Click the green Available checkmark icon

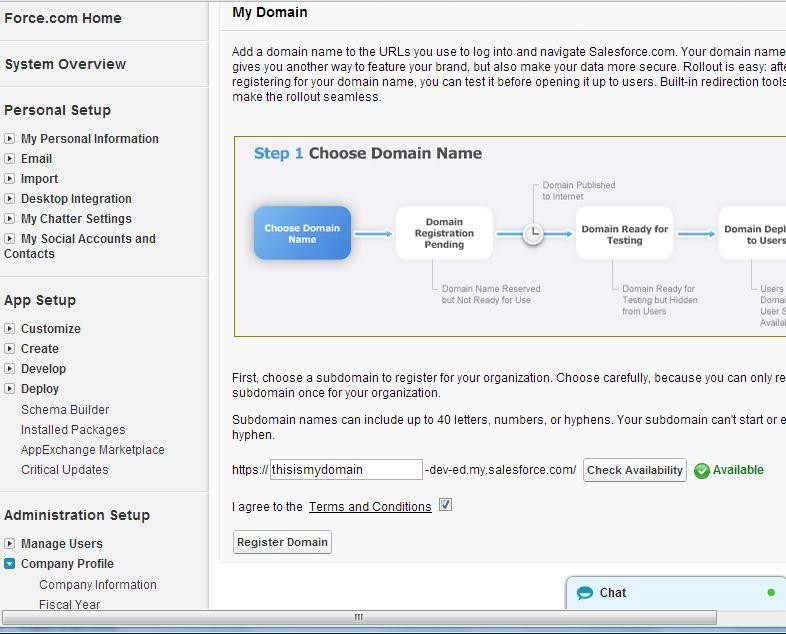click(x=701, y=470)
